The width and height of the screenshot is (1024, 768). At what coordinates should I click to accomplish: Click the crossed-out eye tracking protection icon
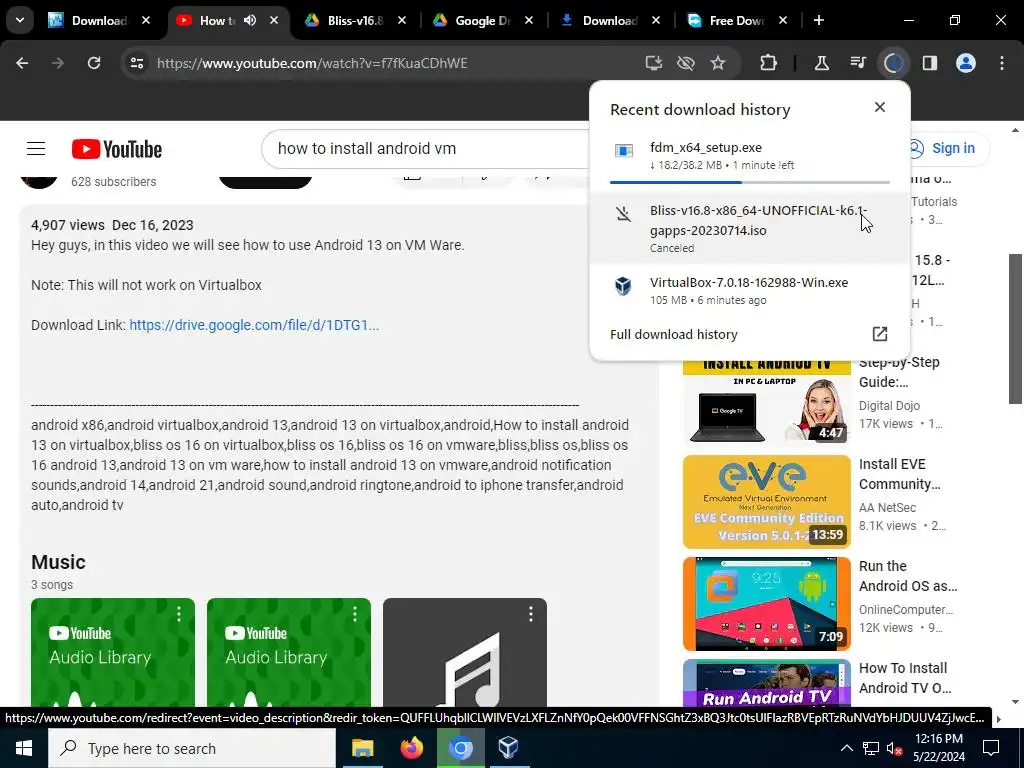point(686,63)
